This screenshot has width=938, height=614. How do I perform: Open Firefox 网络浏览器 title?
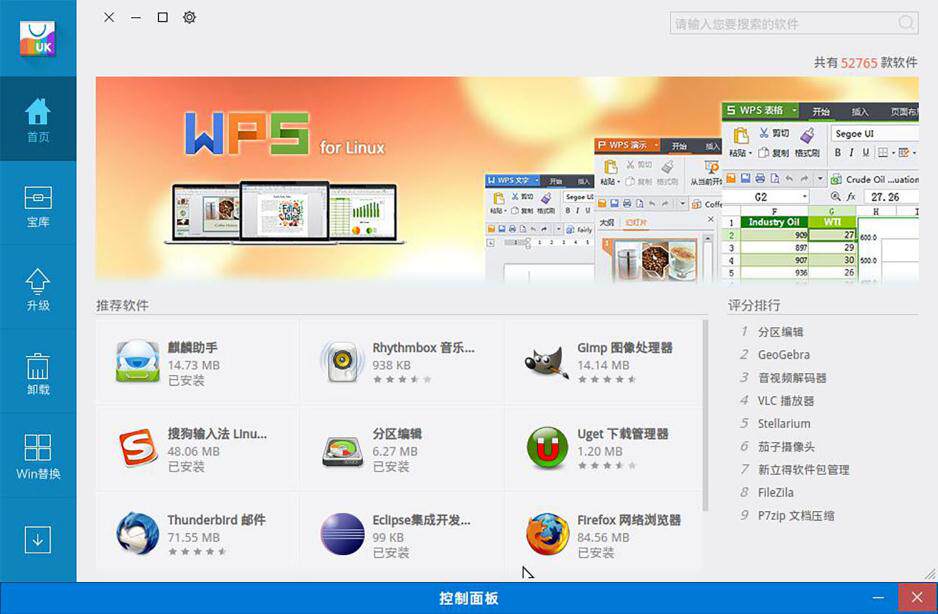coord(629,520)
